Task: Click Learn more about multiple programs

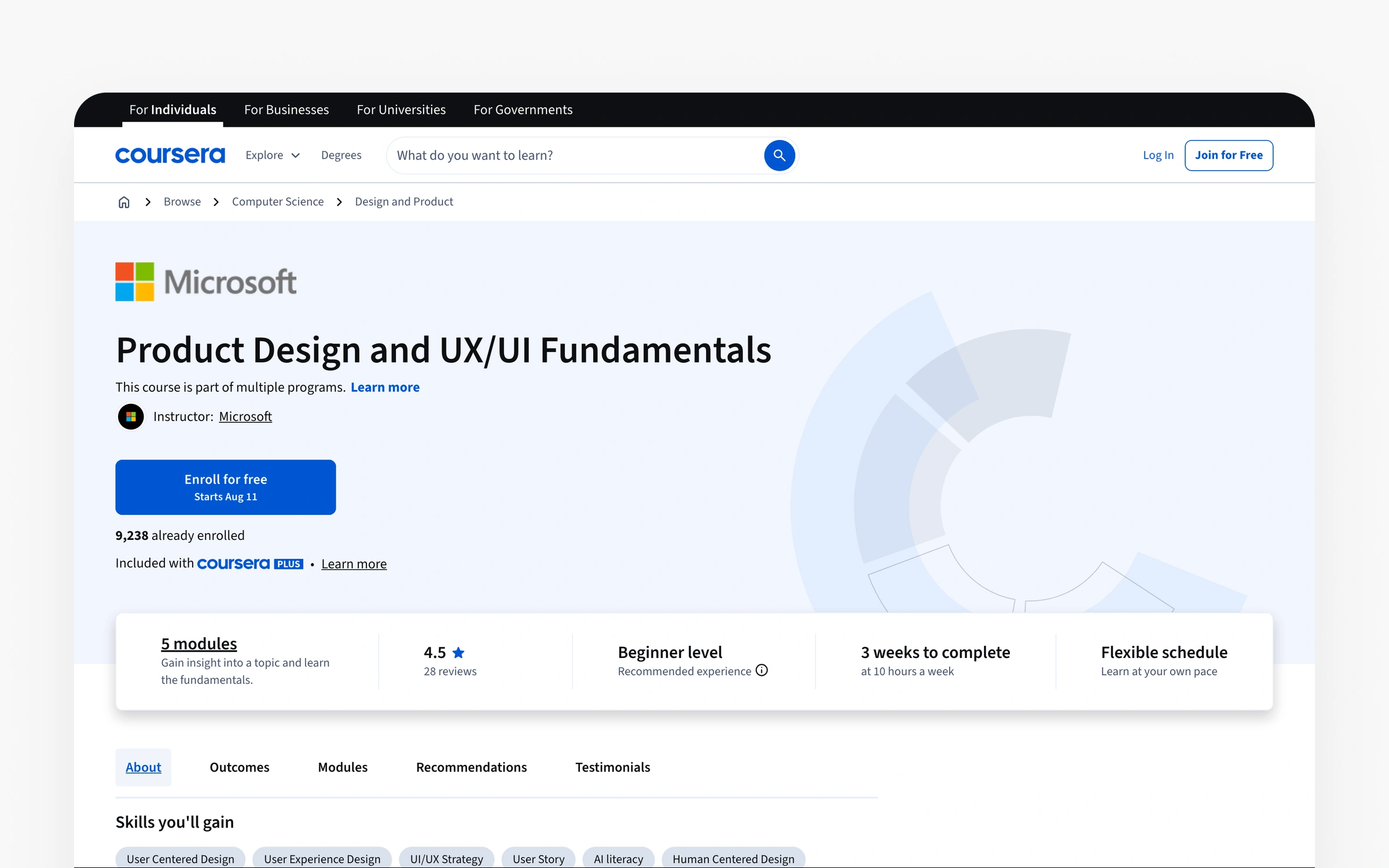Action: coord(385,387)
